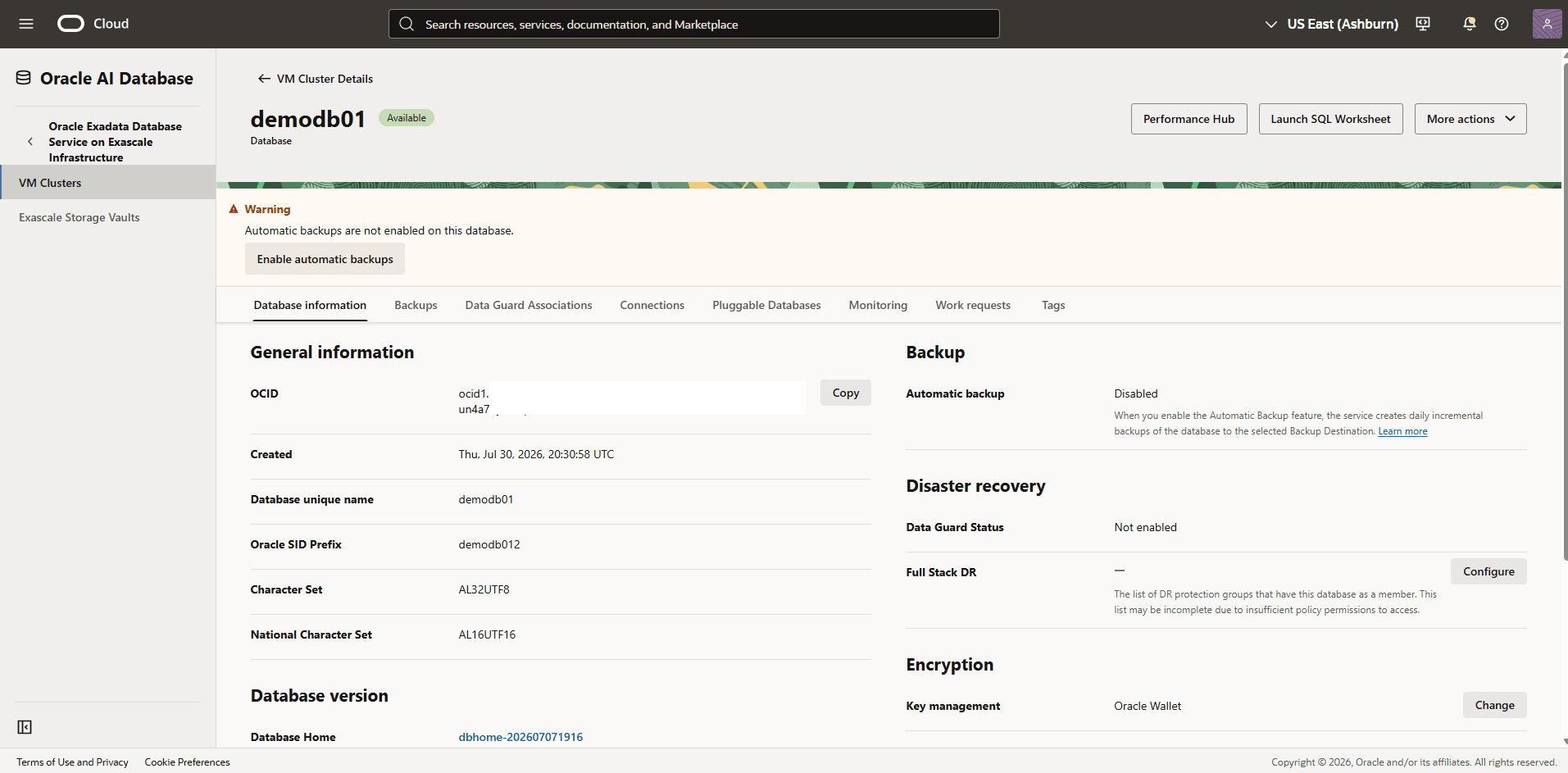Open the Cloud Shell developer tools icon
The image size is (1568, 773).
pos(1423,24)
